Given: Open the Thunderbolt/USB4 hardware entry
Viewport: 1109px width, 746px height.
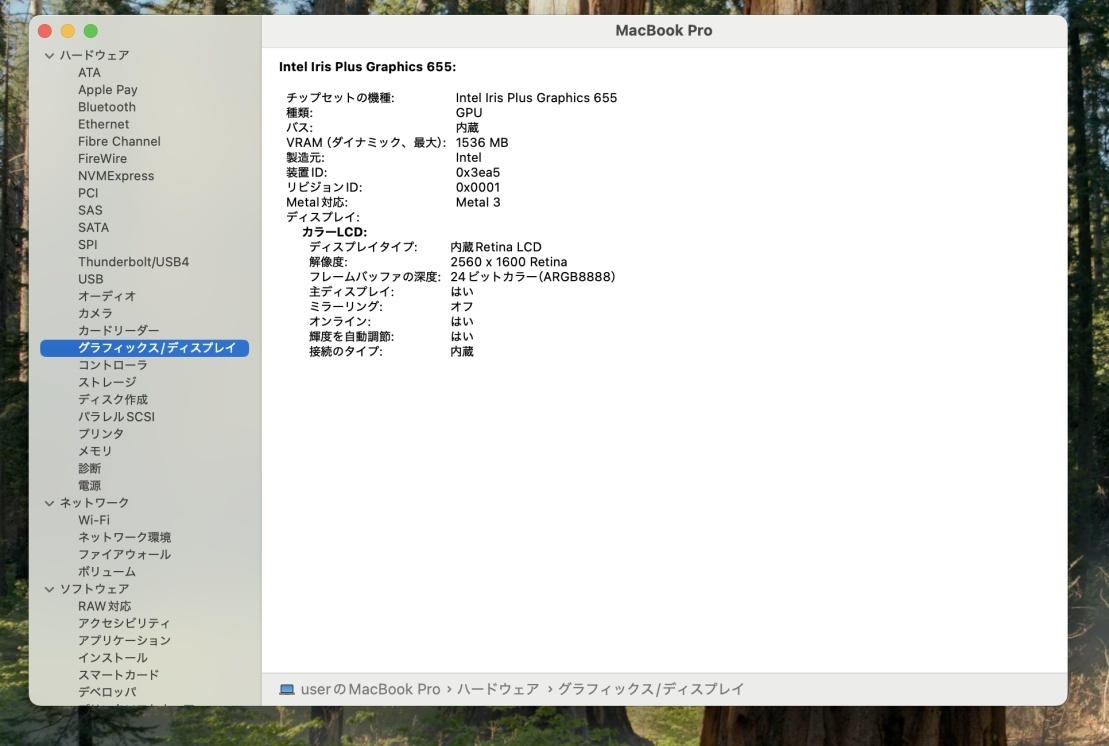Looking at the screenshot, I should (x=133, y=262).
